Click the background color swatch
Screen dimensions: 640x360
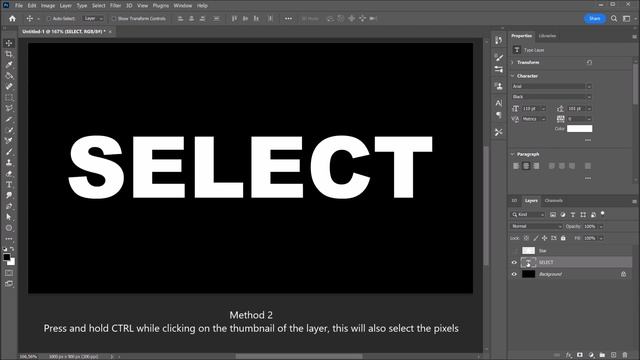(x=12, y=262)
